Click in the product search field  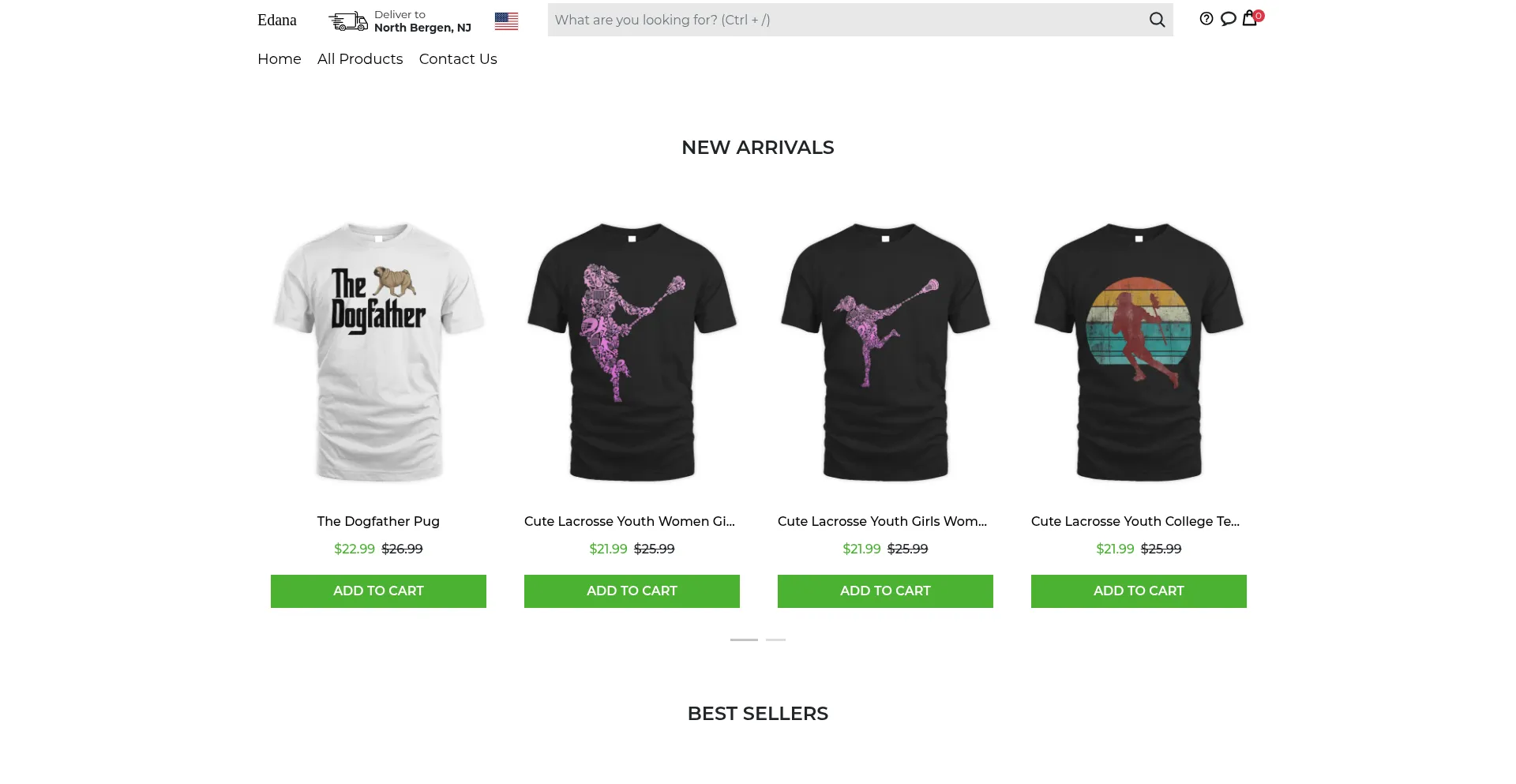click(845, 20)
